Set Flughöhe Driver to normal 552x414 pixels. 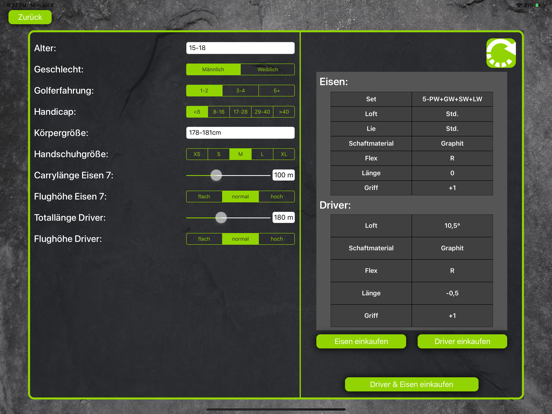pos(240,239)
